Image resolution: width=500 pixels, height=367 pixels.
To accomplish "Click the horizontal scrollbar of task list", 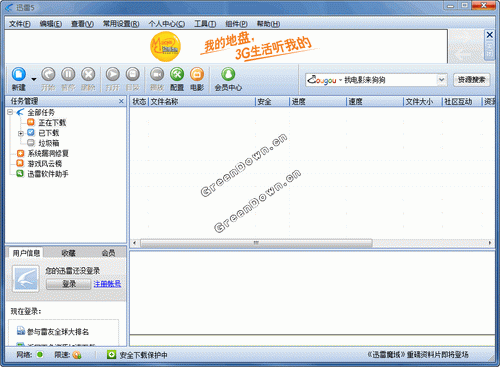I will [x=256, y=243].
